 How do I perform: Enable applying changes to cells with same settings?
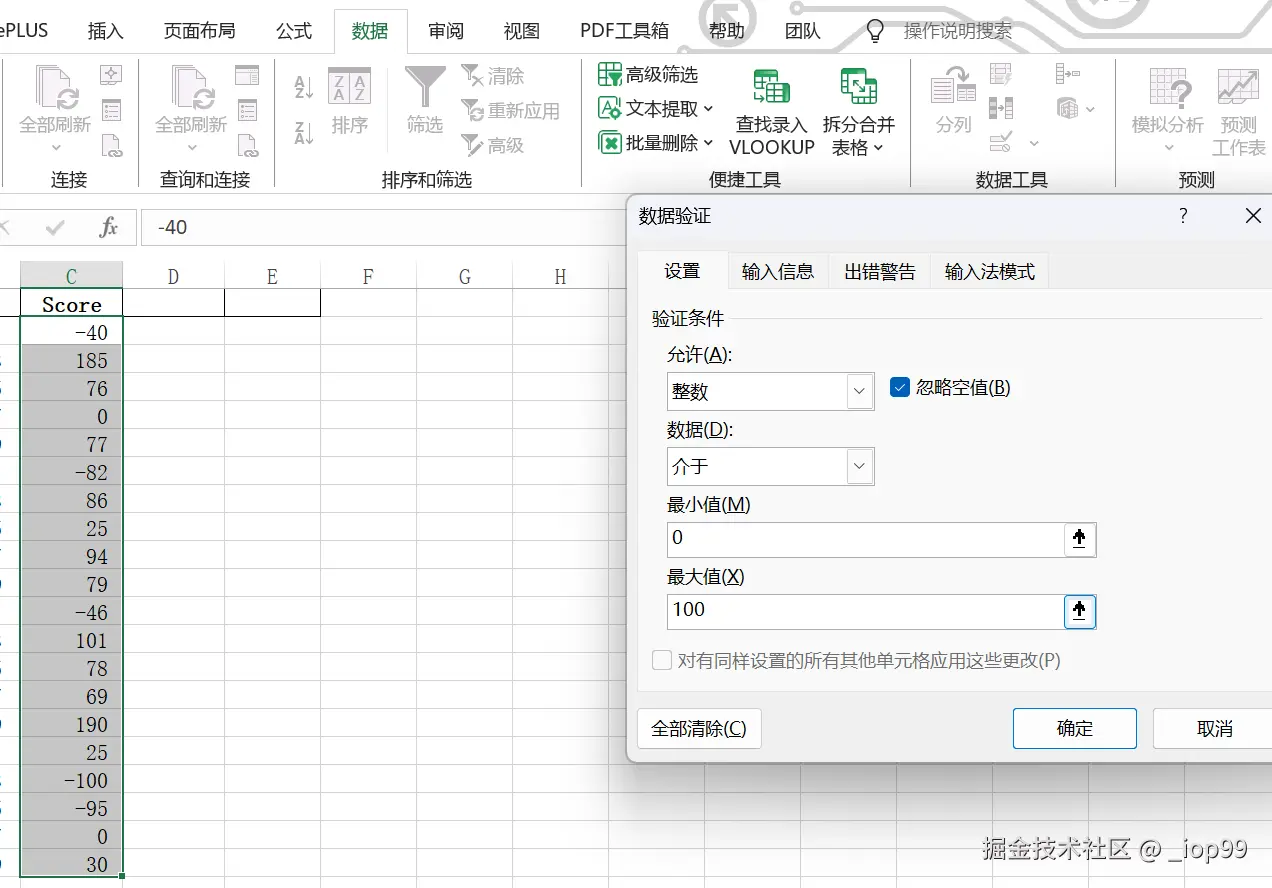(x=662, y=660)
